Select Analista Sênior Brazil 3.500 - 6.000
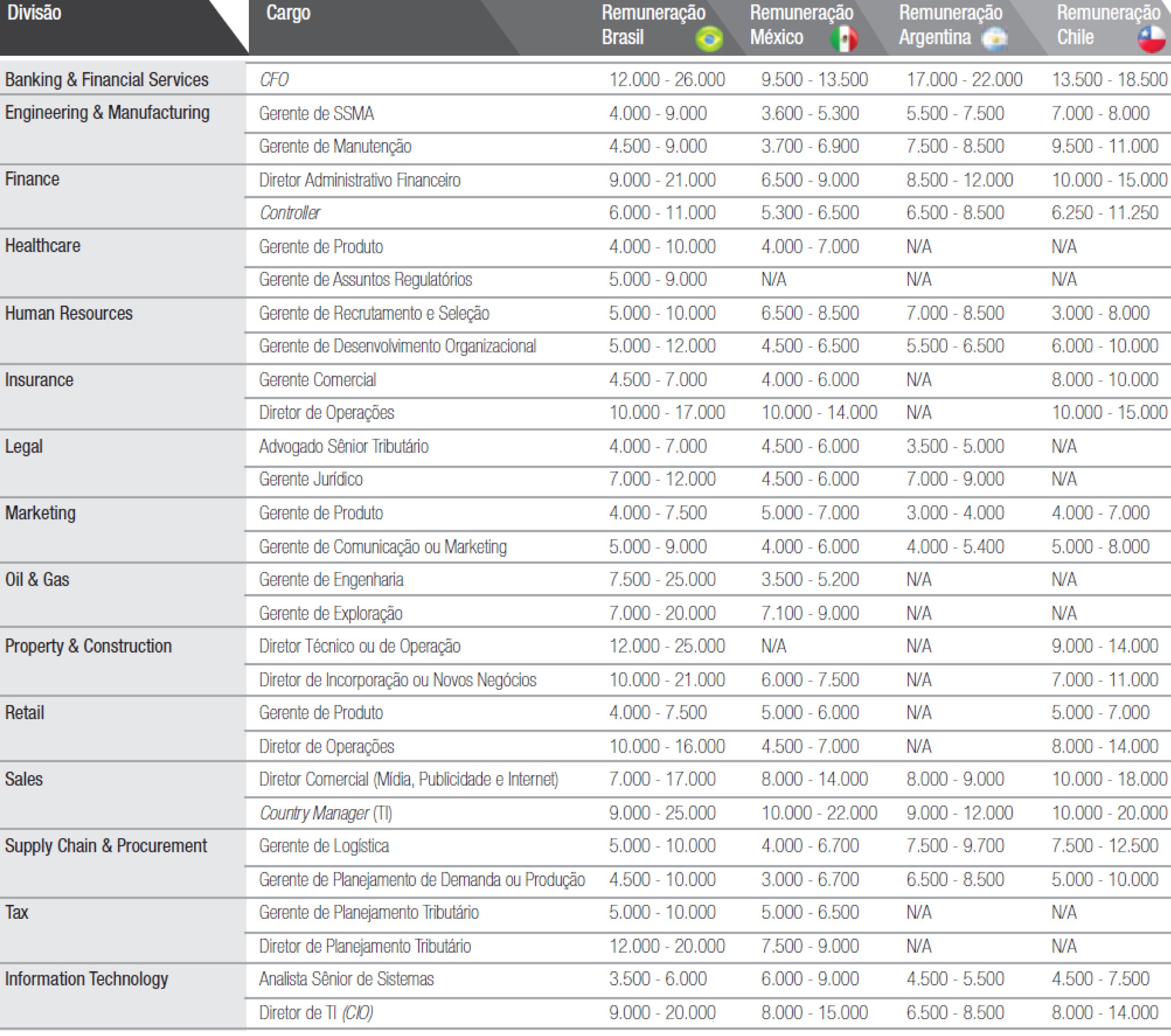Screen dimensions: 1171x1036 (658, 979)
